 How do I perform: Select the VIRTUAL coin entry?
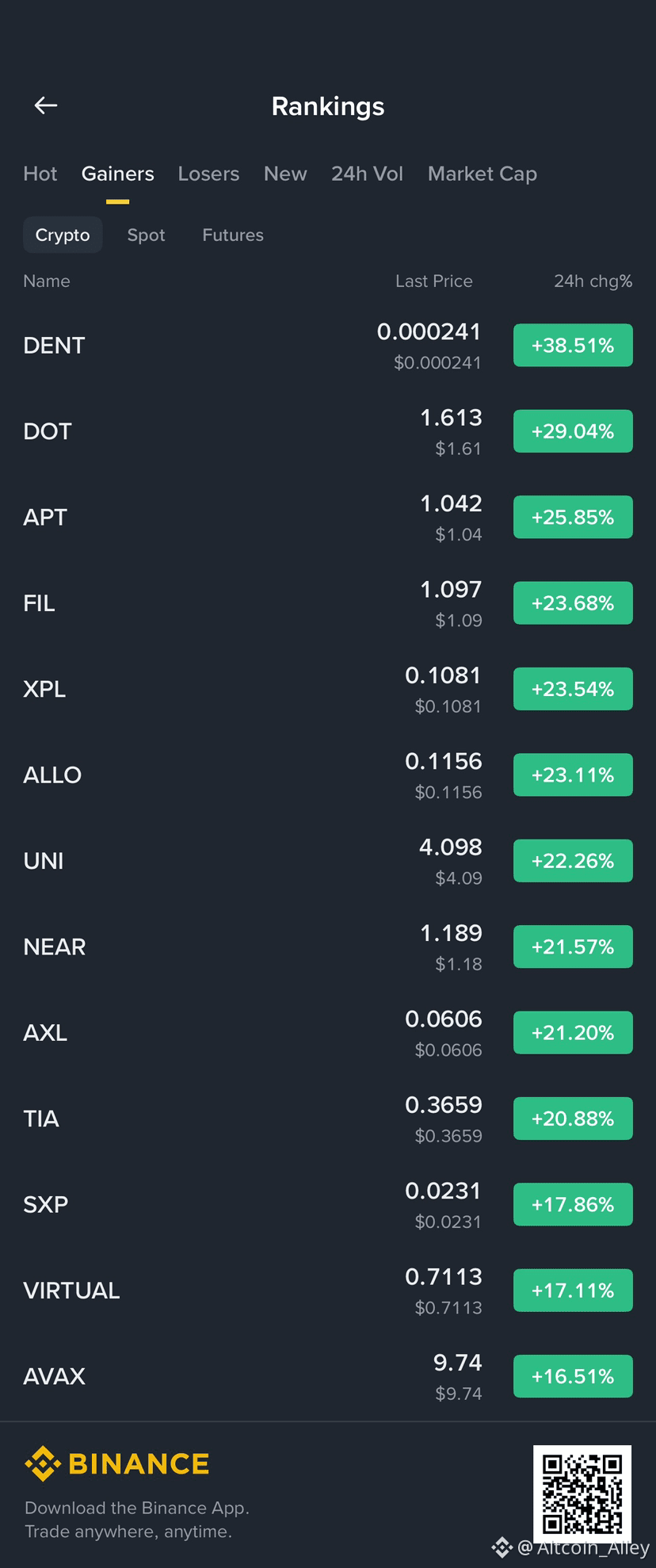click(328, 1291)
